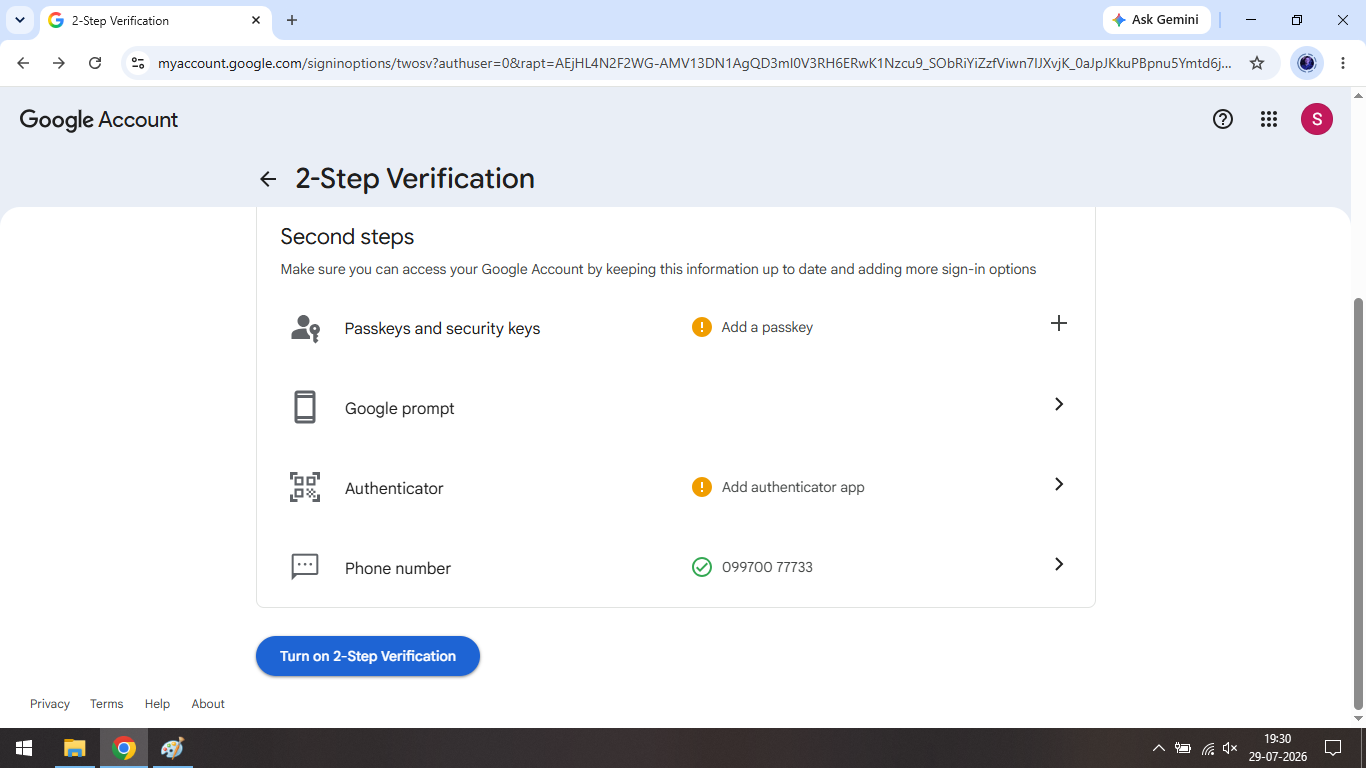Select the 2-Step Verification browser tab
Screen dimensions: 1366x768
[155, 20]
